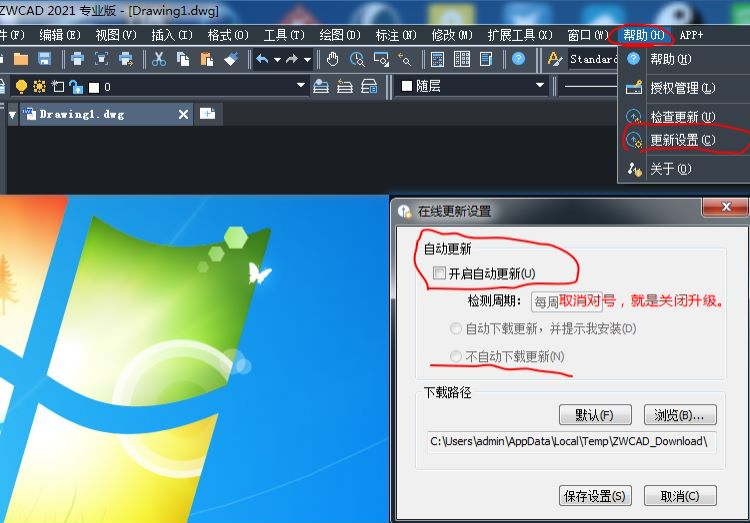Click the APP+ menu
Viewport: 750px width, 523px height.
691,35
